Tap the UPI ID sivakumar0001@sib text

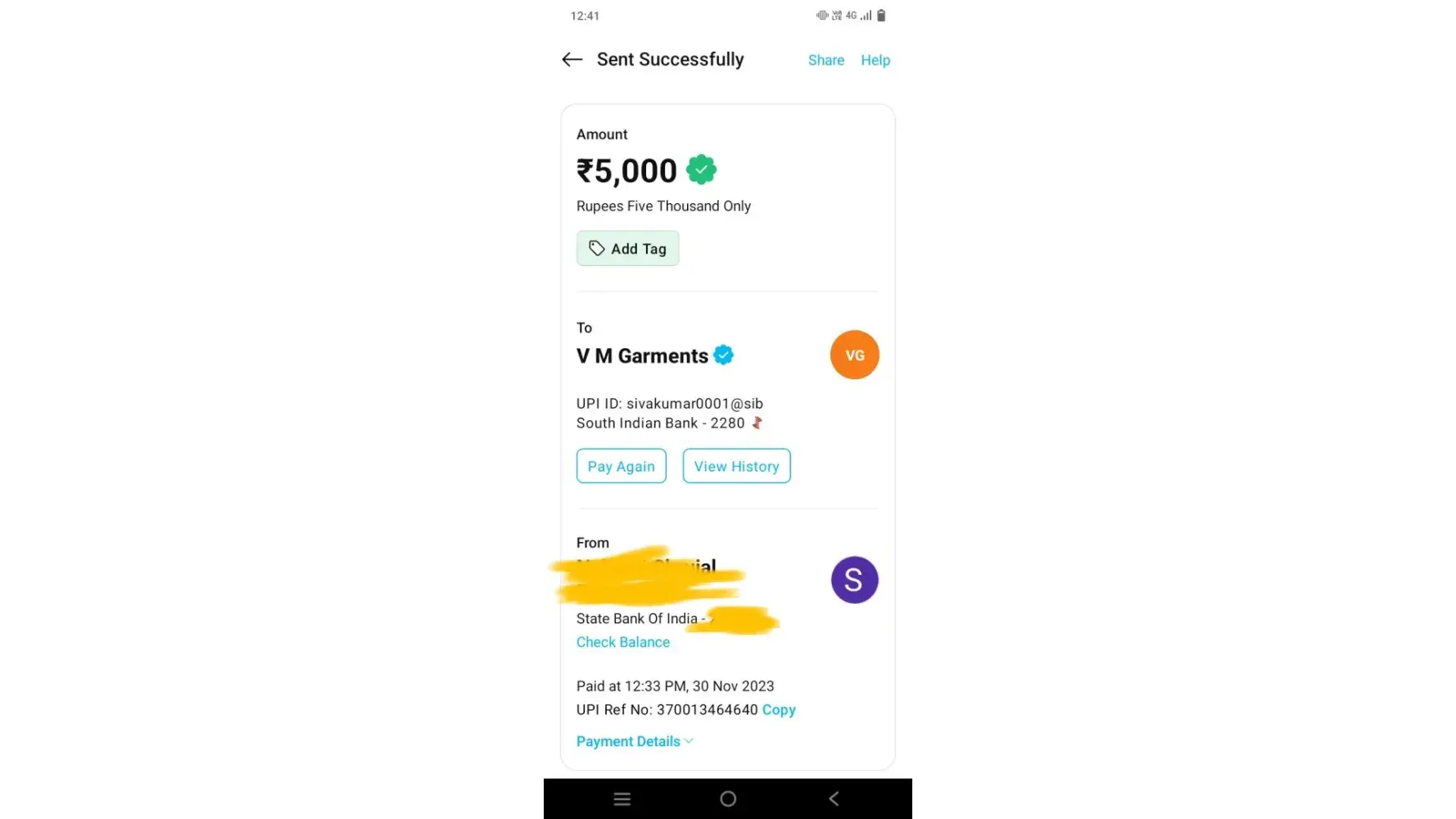pyautogui.click(x=670, y=403)
